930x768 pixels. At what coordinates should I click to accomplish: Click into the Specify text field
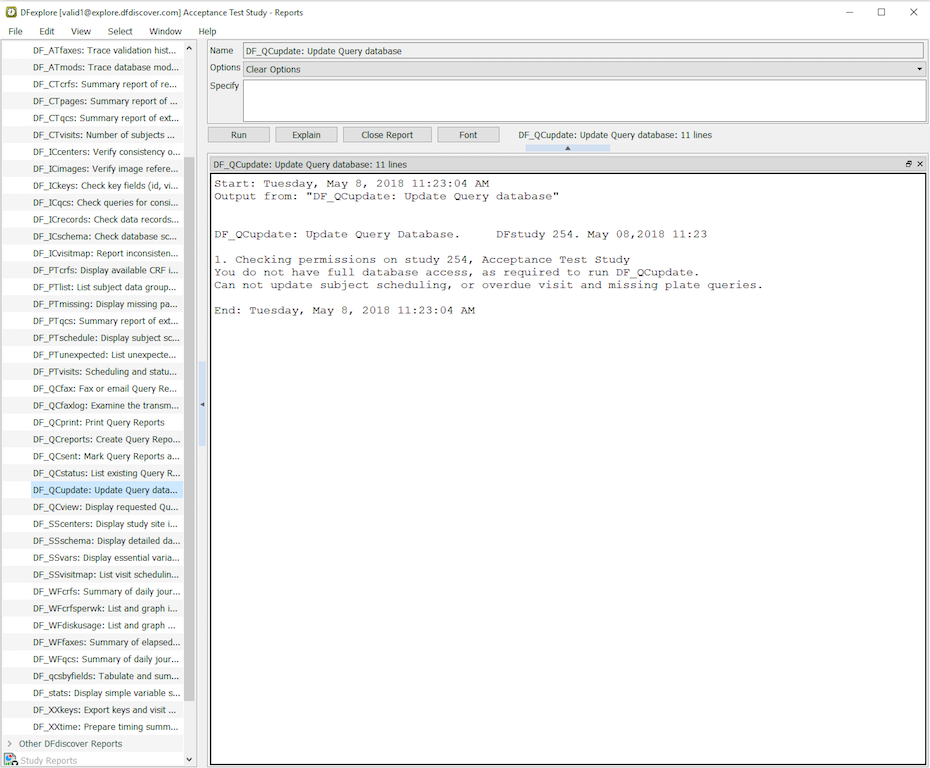coord(584,100)
